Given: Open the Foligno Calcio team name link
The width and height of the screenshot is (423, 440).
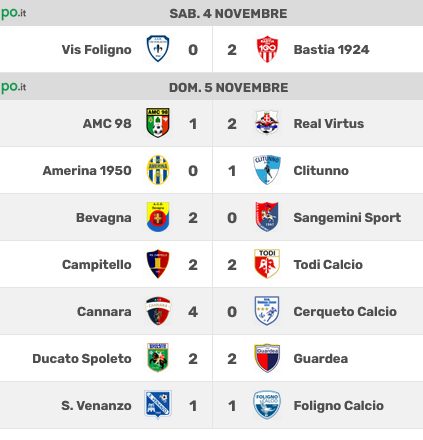Looking at the screenshot, I should tap(339, 406).
